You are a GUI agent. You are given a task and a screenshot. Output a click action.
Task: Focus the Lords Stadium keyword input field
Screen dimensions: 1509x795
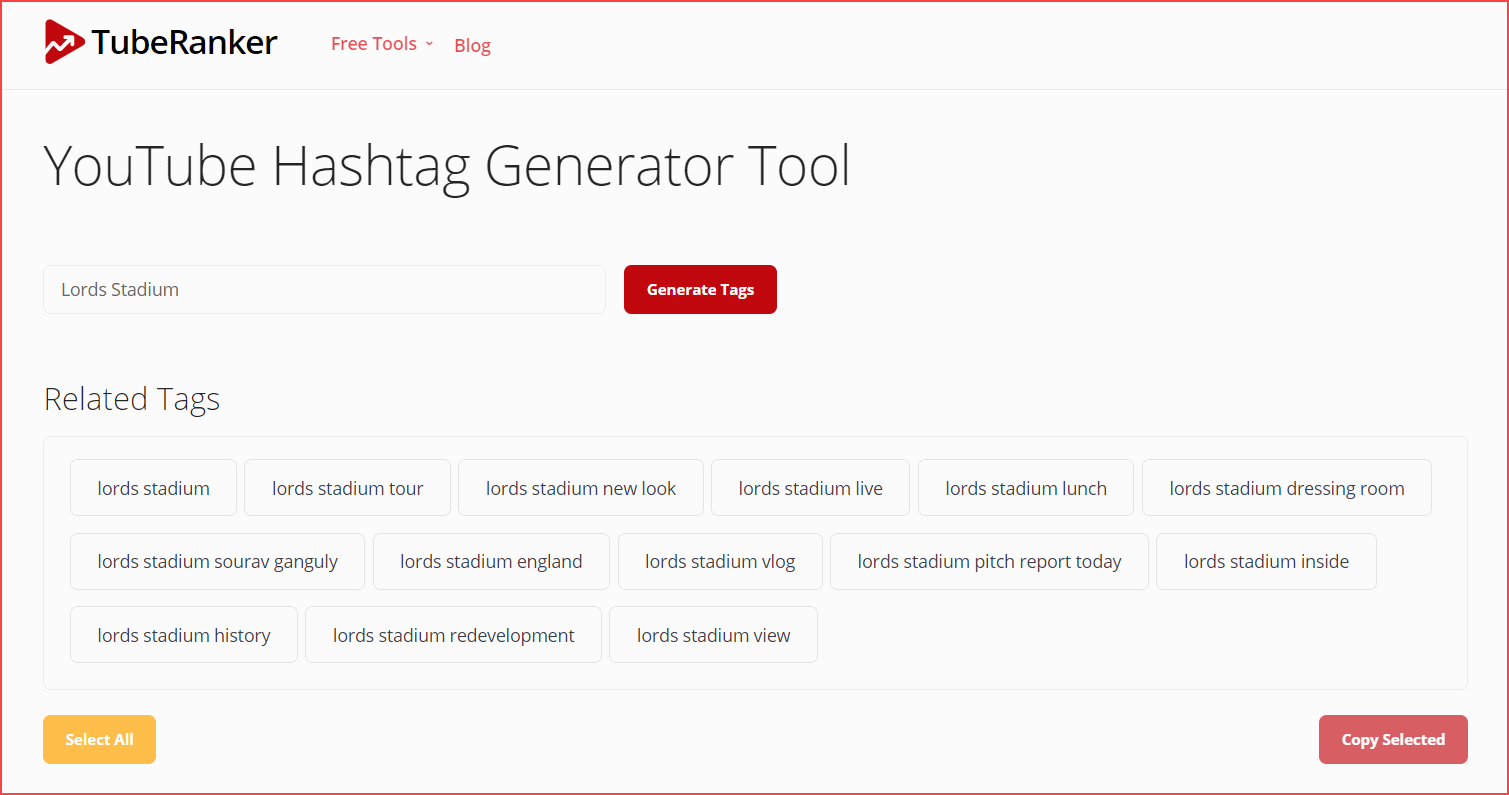coord(324,289)
